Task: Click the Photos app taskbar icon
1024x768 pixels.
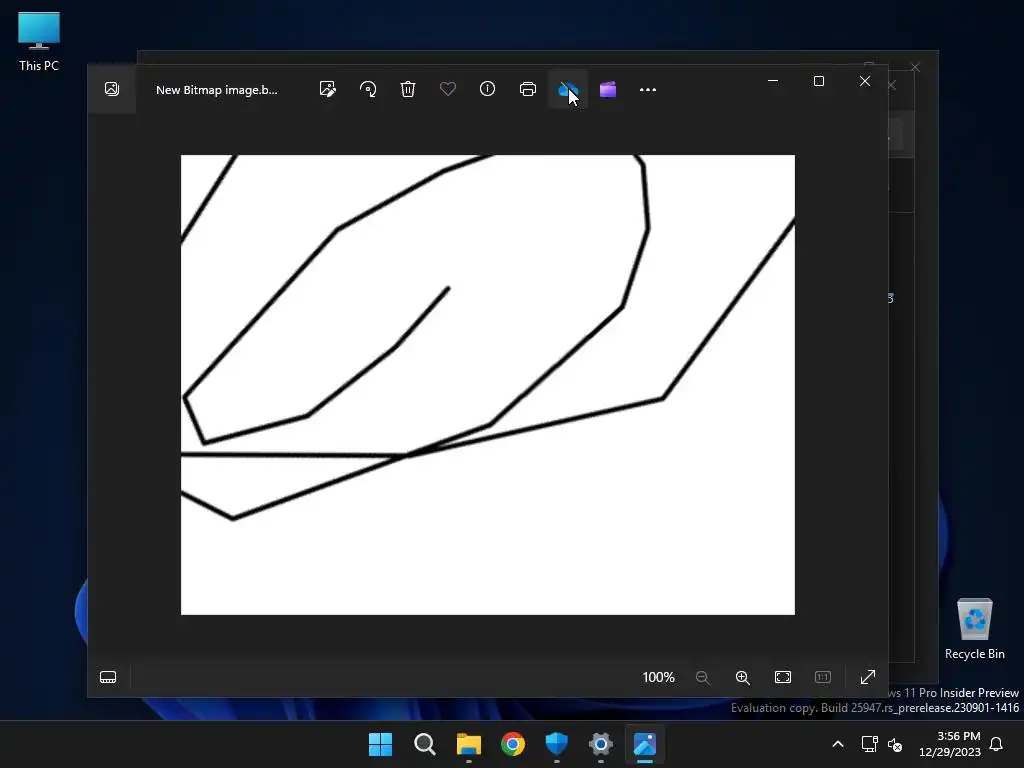Action: [645, 744]
